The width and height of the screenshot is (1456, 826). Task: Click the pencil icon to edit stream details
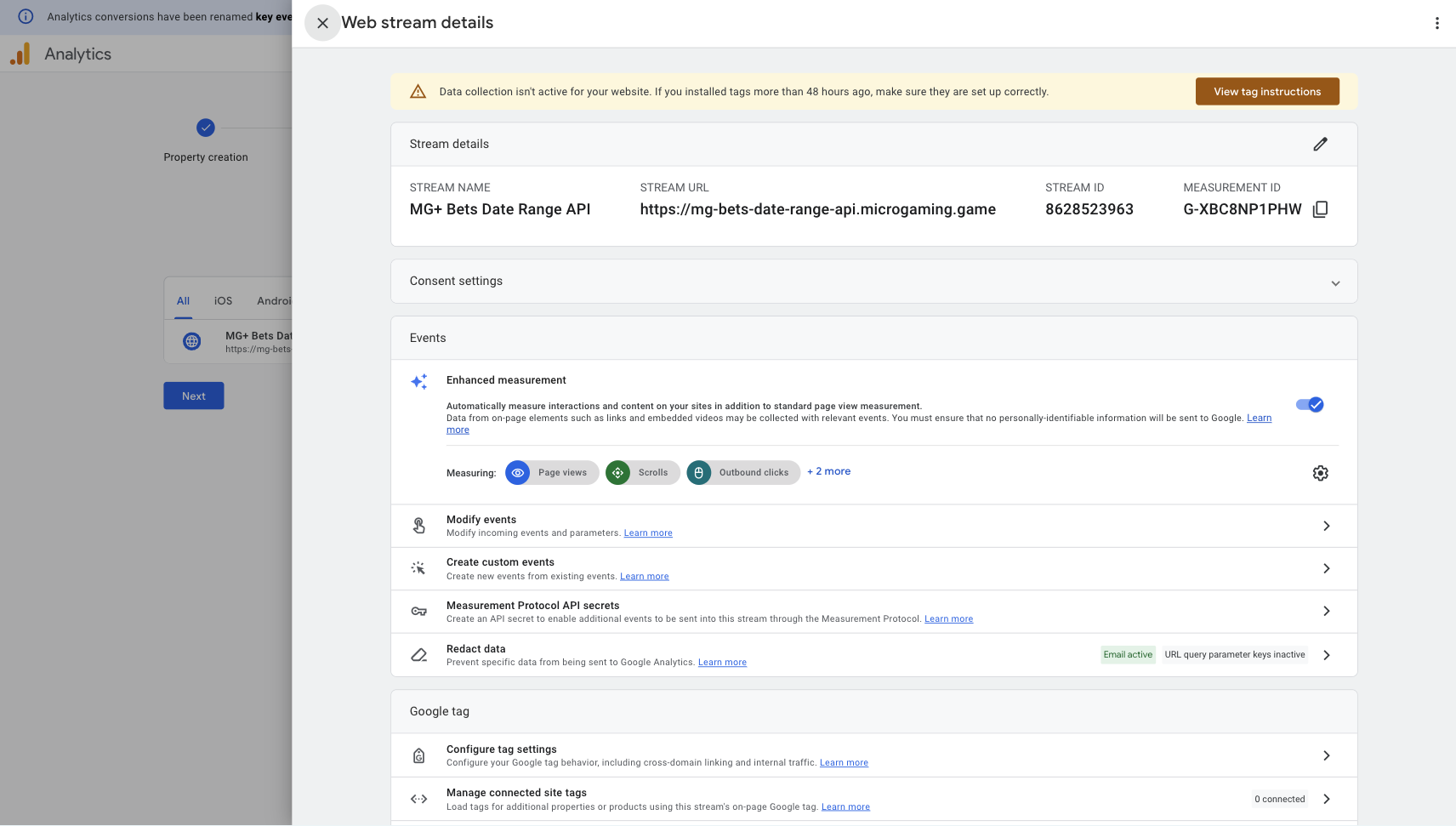tap(1320, 144)
